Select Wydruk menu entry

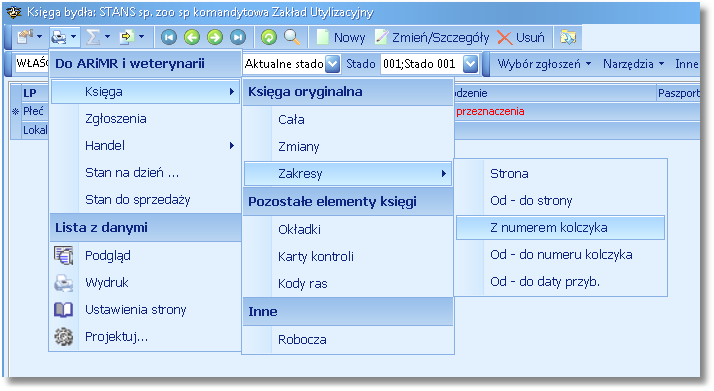pyautogui.click(x=145, y=283)
